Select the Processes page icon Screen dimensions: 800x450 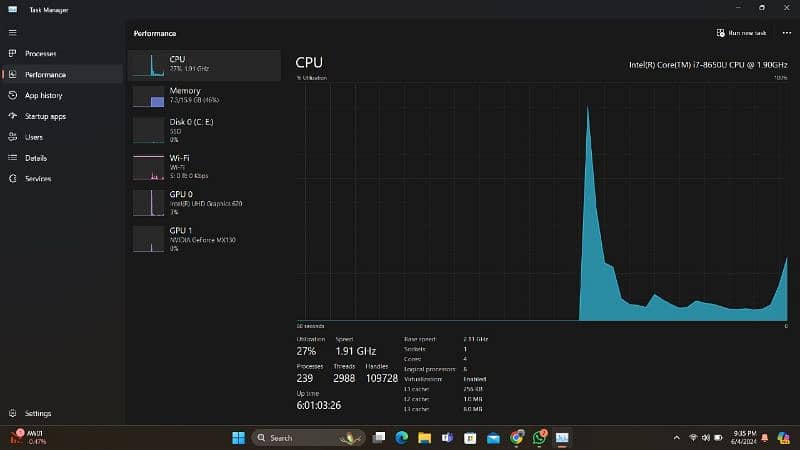[x=13, y=53]
